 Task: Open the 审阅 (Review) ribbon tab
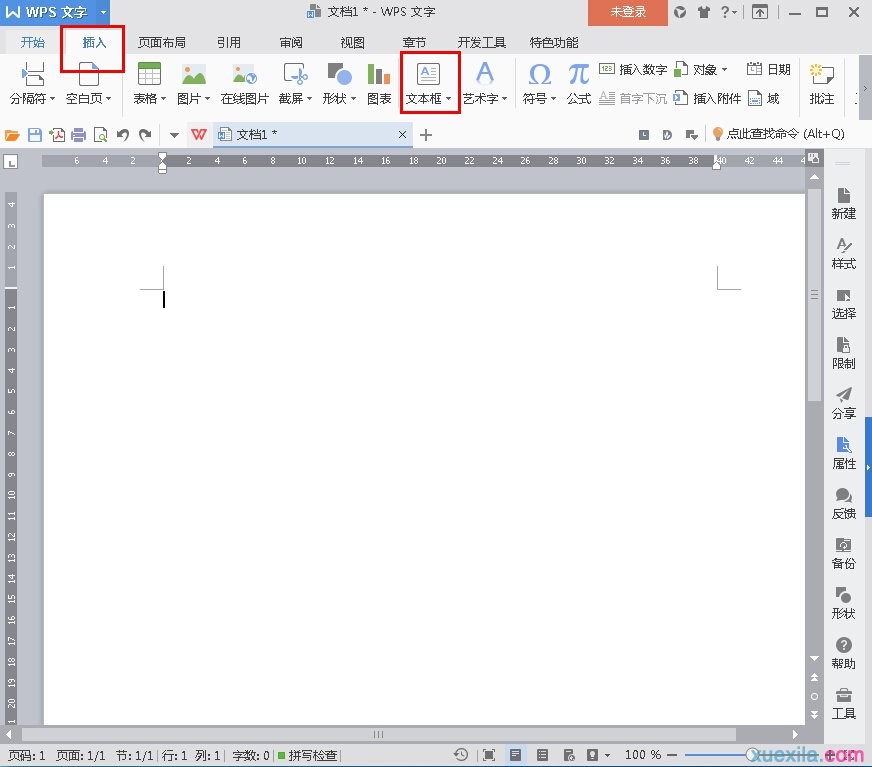click(291, 43)
